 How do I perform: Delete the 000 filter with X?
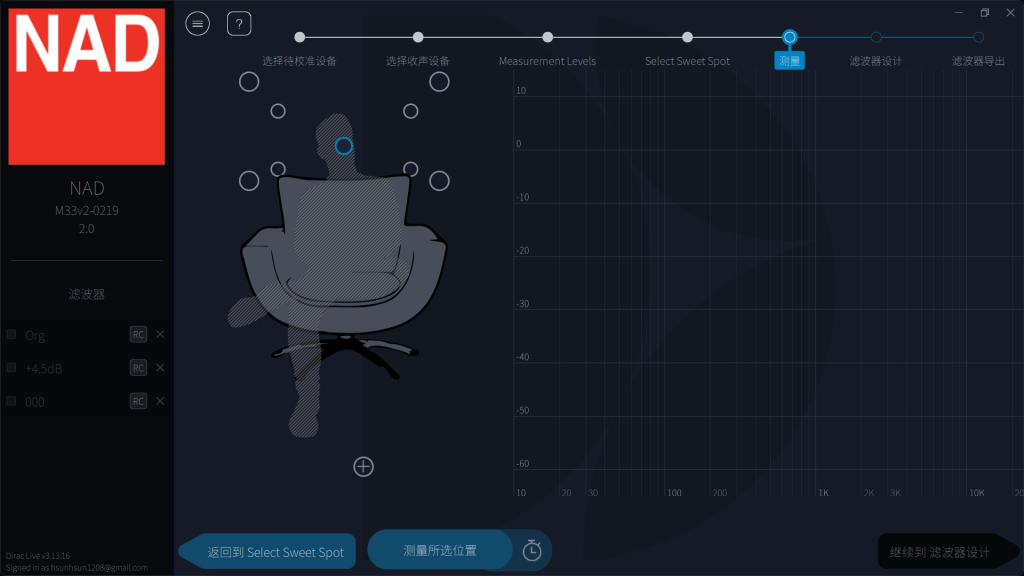point(160,401)
